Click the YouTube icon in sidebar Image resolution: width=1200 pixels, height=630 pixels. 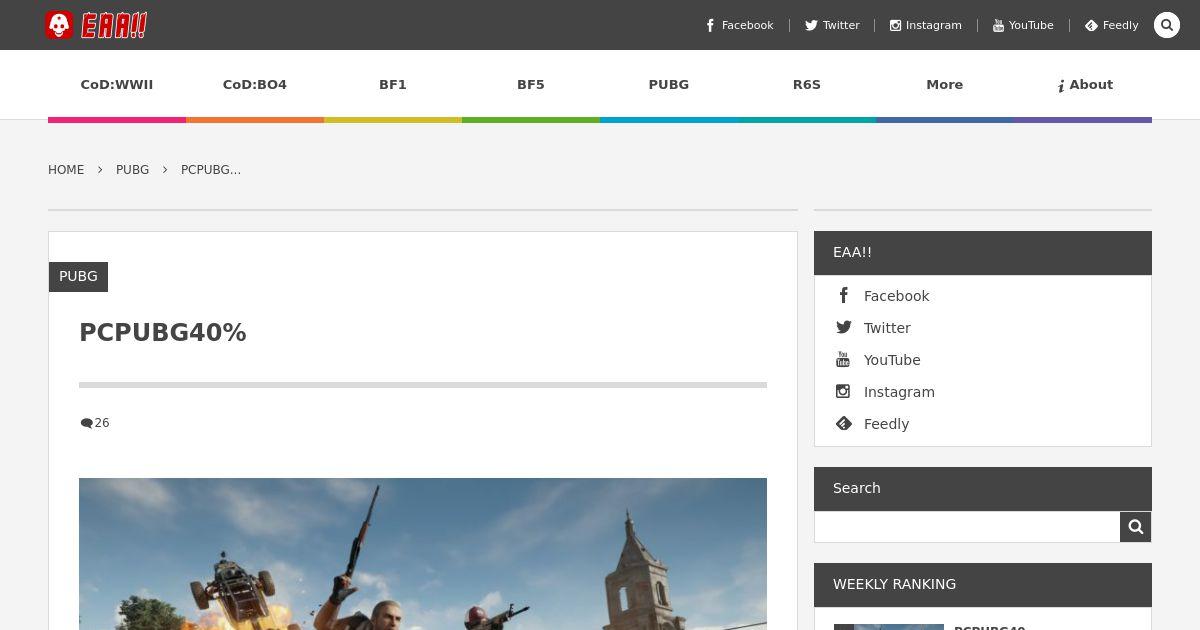843,359
